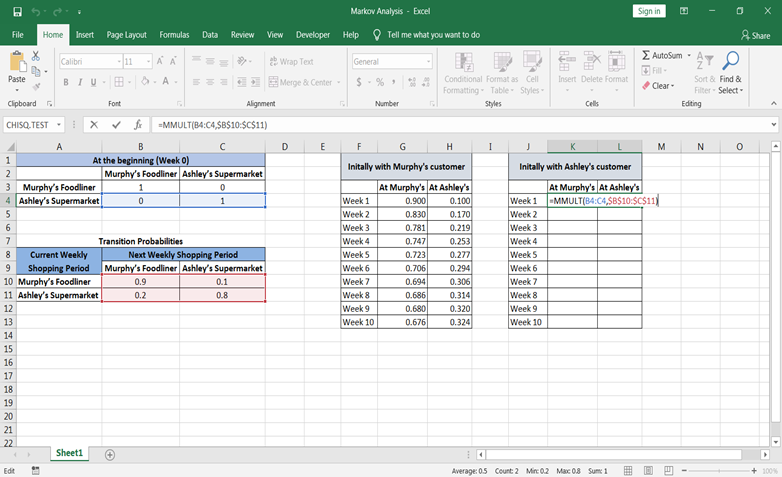Click the Center align icon
The image size is (782, 477).
pyautogui.click(x=210, y=82)
